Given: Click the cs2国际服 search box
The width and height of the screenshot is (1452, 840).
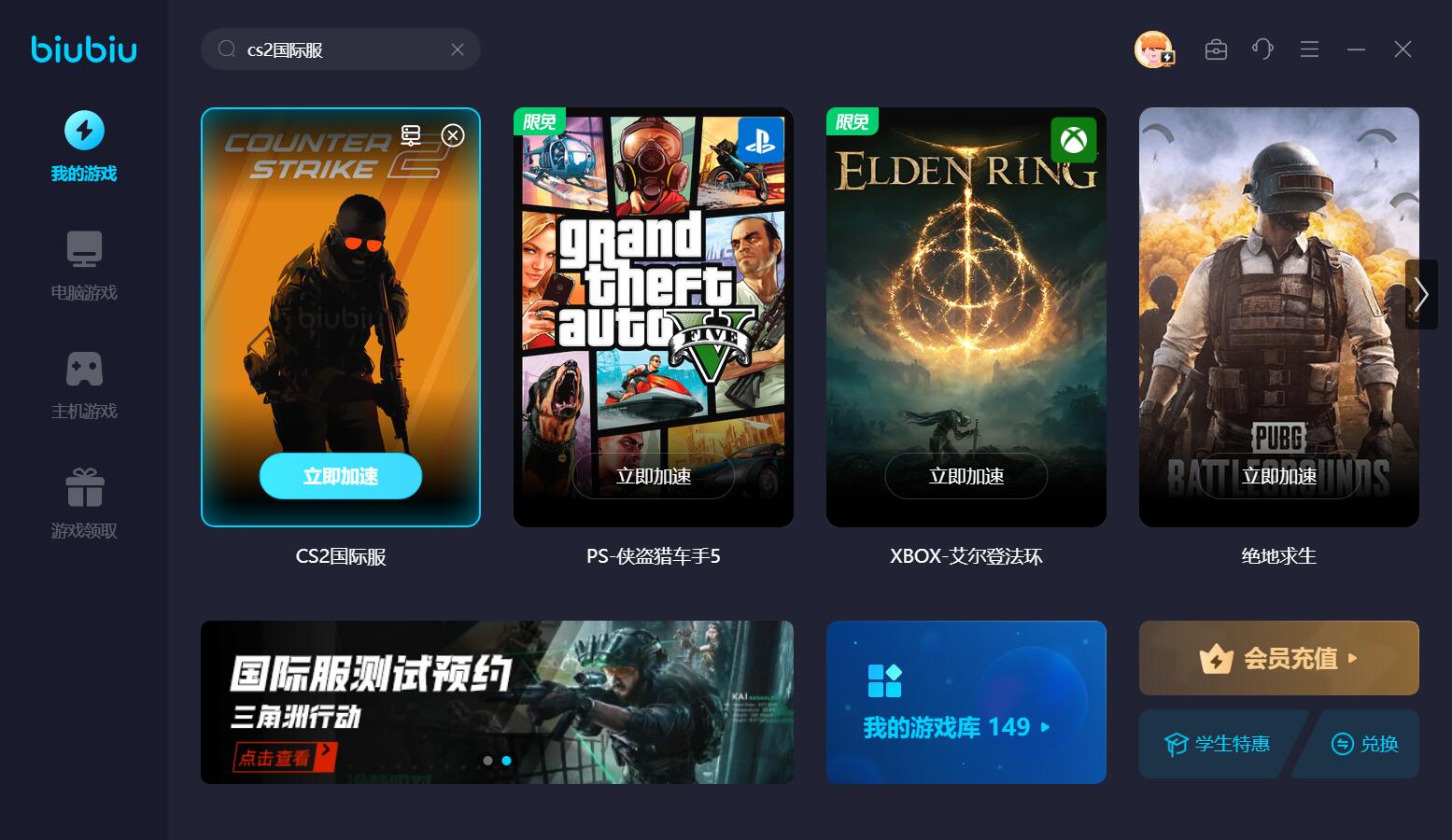Looking at the screenshot, I should (341, 49).
